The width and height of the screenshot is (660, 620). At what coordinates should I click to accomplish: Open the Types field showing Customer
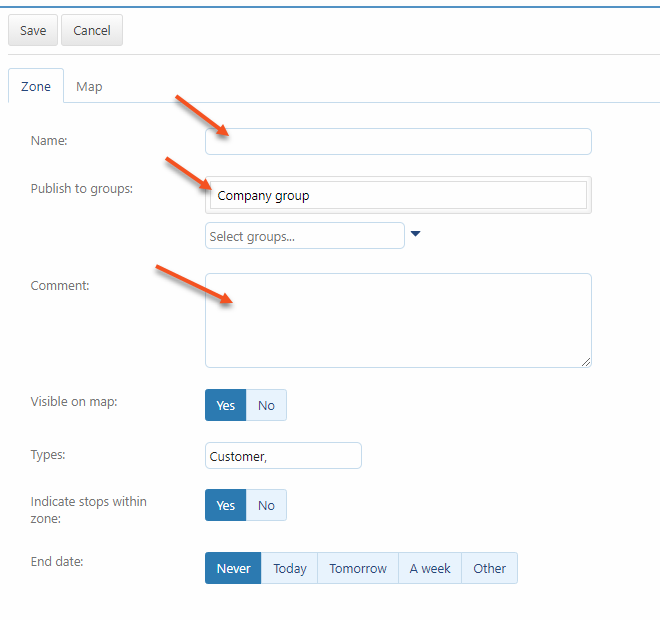(x=283, y=455)
